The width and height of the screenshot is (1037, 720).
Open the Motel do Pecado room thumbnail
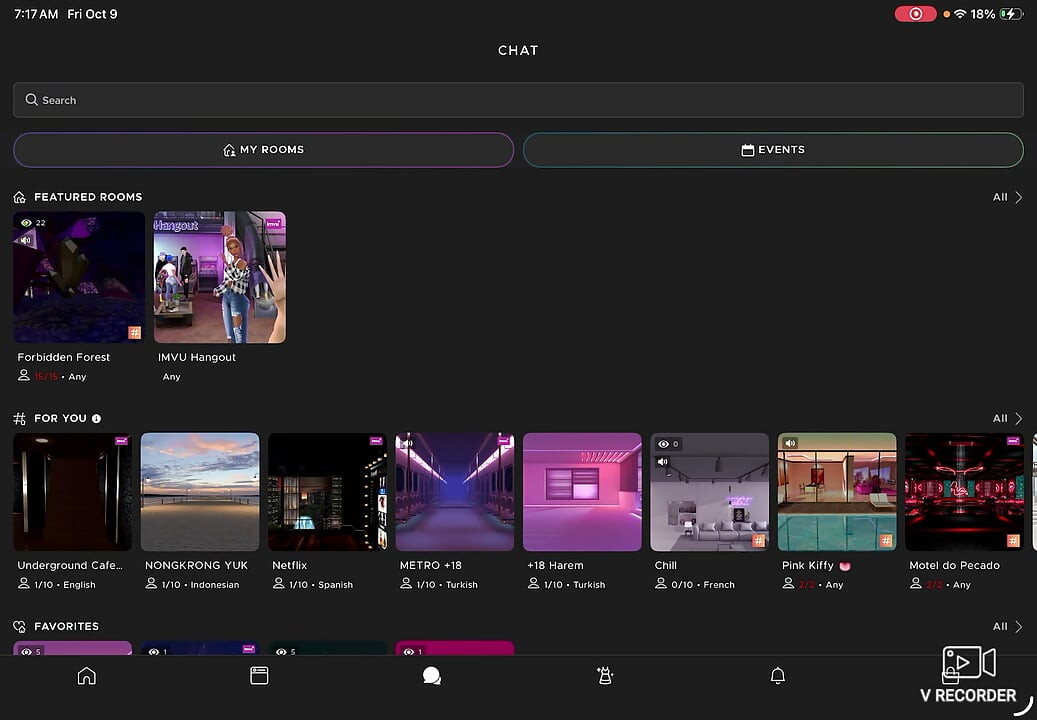pos(965,492)
